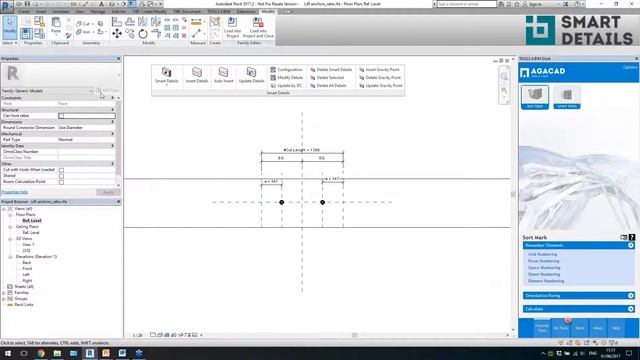Expand the Calculate section
Viewport: 640px width, 360px height.
click(x=631, y=309)
